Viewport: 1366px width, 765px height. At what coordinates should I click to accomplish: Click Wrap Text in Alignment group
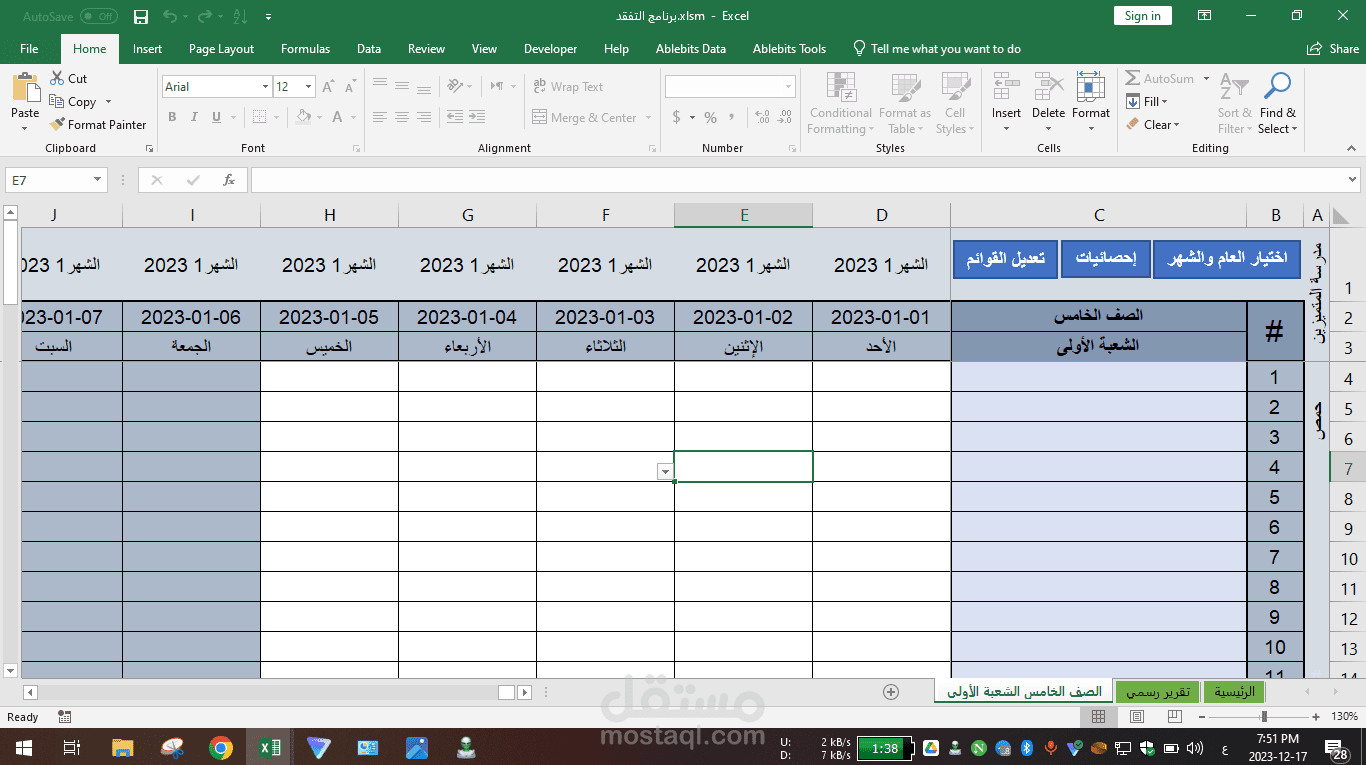568,87
